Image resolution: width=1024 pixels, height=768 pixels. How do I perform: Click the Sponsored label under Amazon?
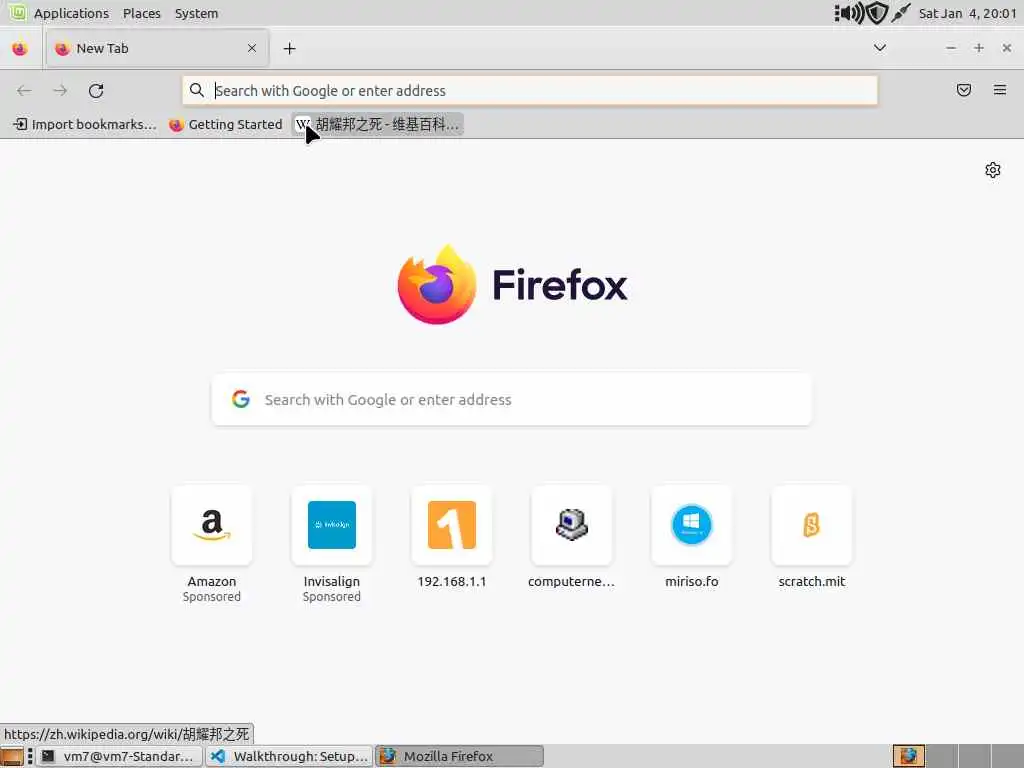click(x=212, y=597)
